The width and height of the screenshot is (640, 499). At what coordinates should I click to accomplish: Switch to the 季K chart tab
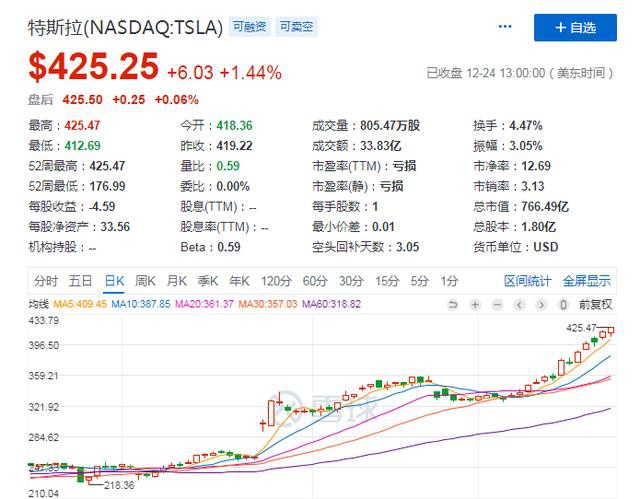click(x=208, y=281)
